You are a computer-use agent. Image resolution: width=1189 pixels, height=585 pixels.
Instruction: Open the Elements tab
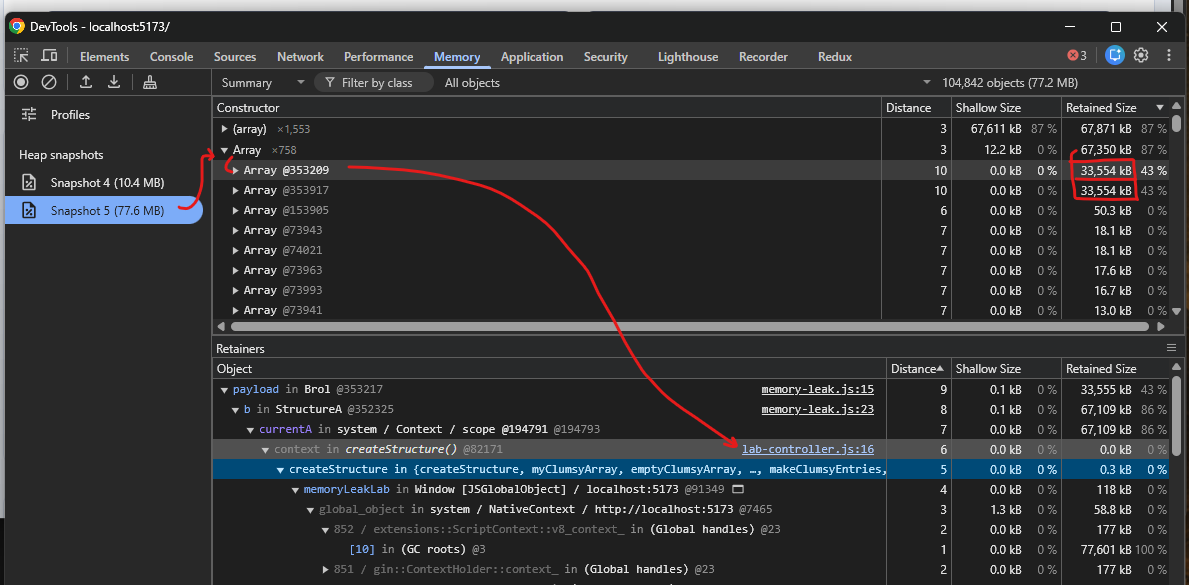click(x=104, y=57)
